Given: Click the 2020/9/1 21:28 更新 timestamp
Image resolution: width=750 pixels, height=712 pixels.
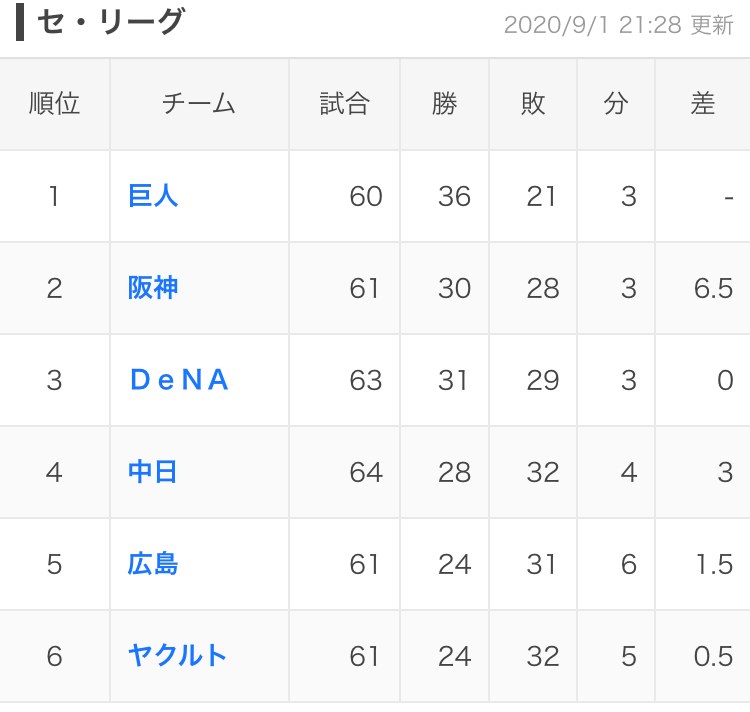Looking at the screenshot, I should (618, 25).
